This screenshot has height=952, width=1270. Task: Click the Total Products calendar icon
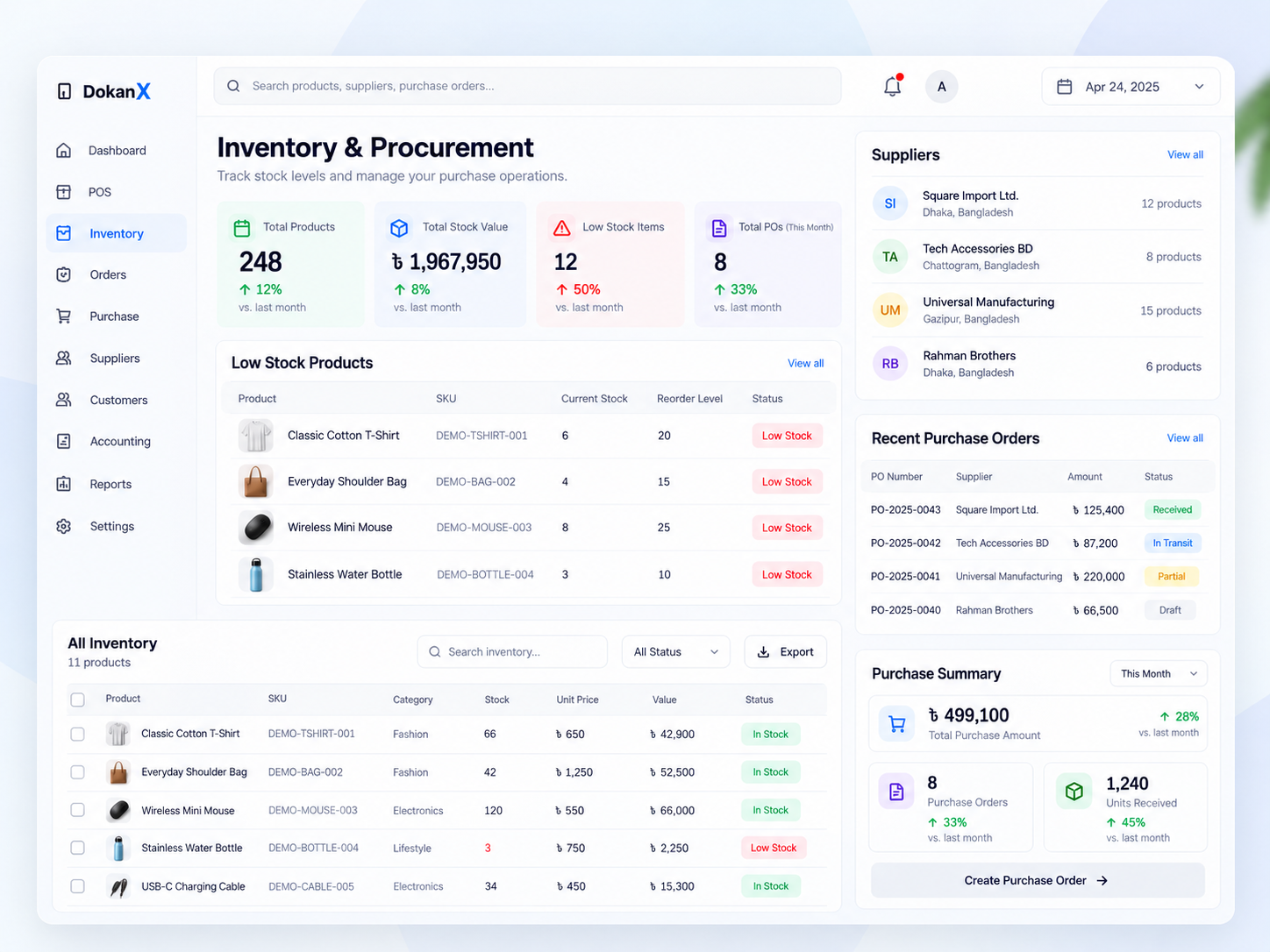[x=242, y=228]
